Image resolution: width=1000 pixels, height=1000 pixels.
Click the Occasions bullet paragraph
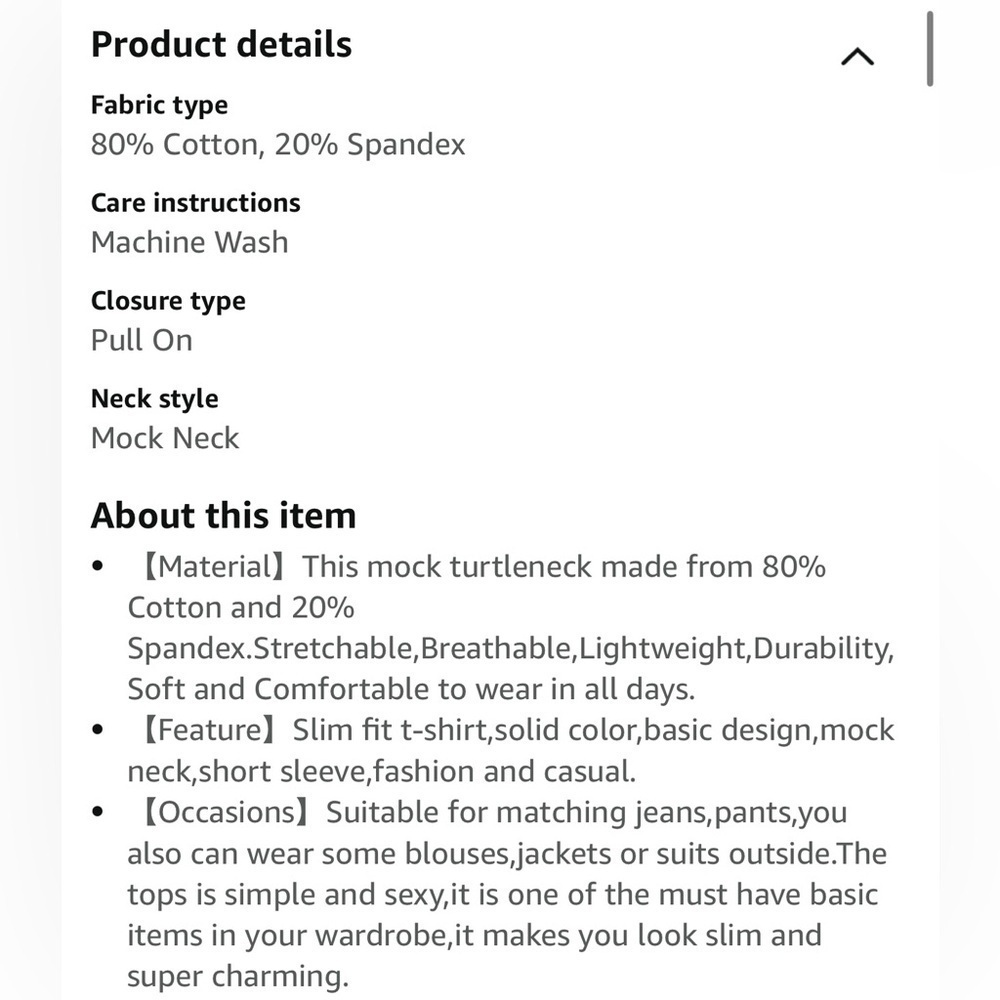pyautogui.click(x=507, y=894)
